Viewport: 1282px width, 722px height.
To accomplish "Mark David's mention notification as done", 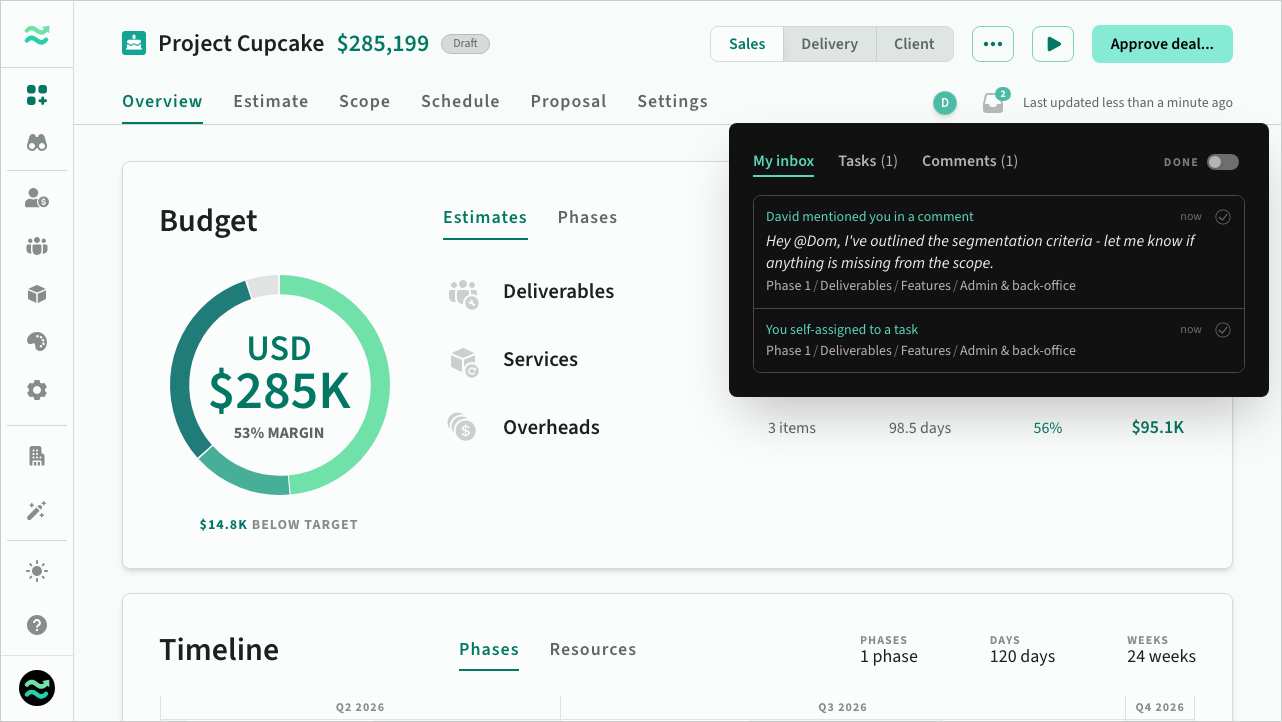I will pyautogui.click(x=1222, y=217).
